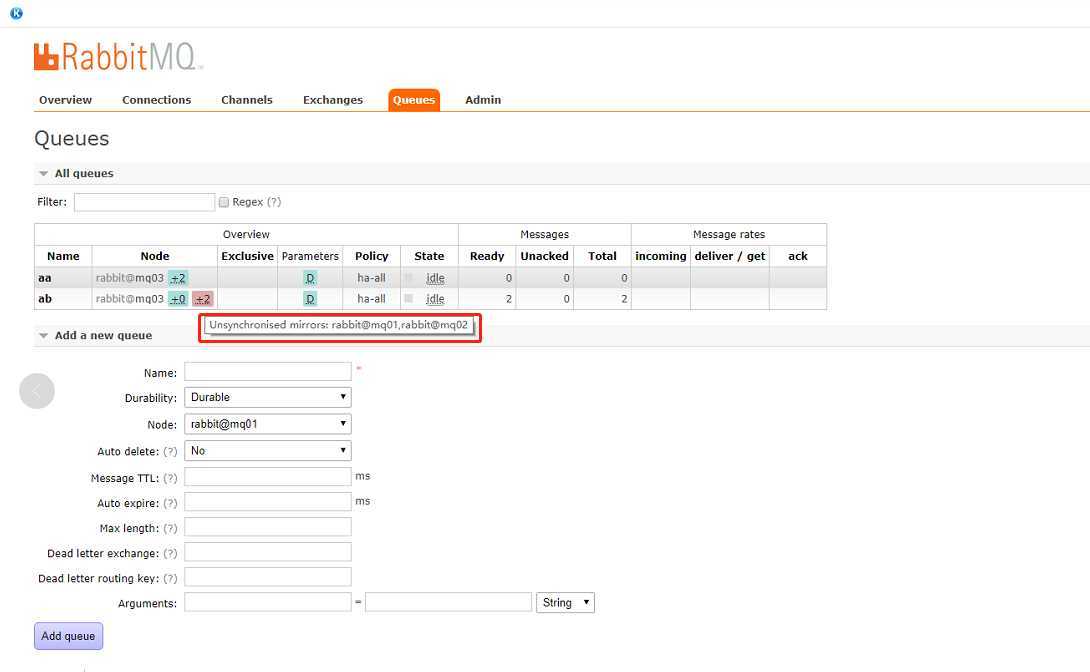1090x672 pixels.
Task: Open the Node dropdown showing rabbit@mq01
Action: click(x=268, y=424)
